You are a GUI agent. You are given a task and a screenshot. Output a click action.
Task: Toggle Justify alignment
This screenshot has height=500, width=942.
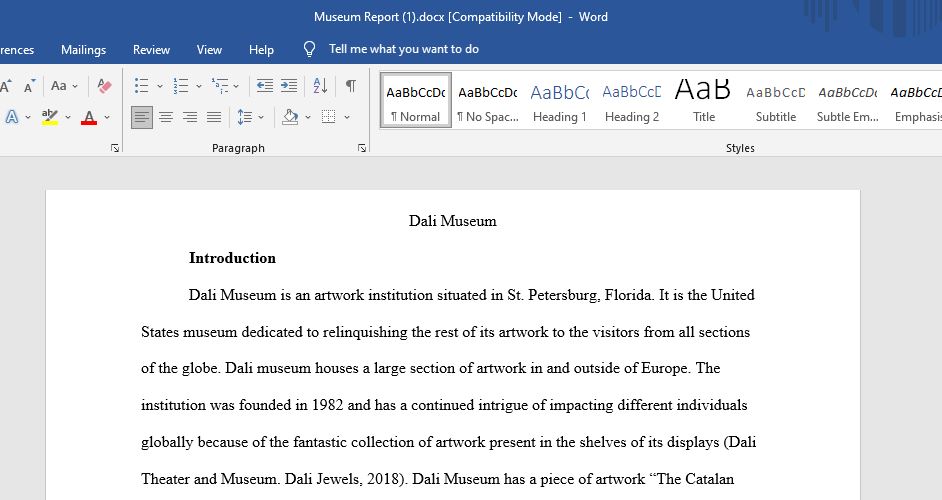pos(214,117)
